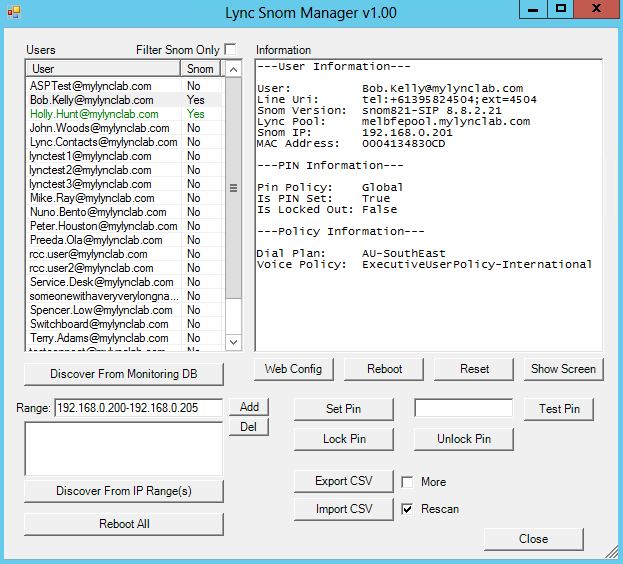Click the PIN entry text field
The width and height of the screenshot is (623, 564).
[463, 408]
